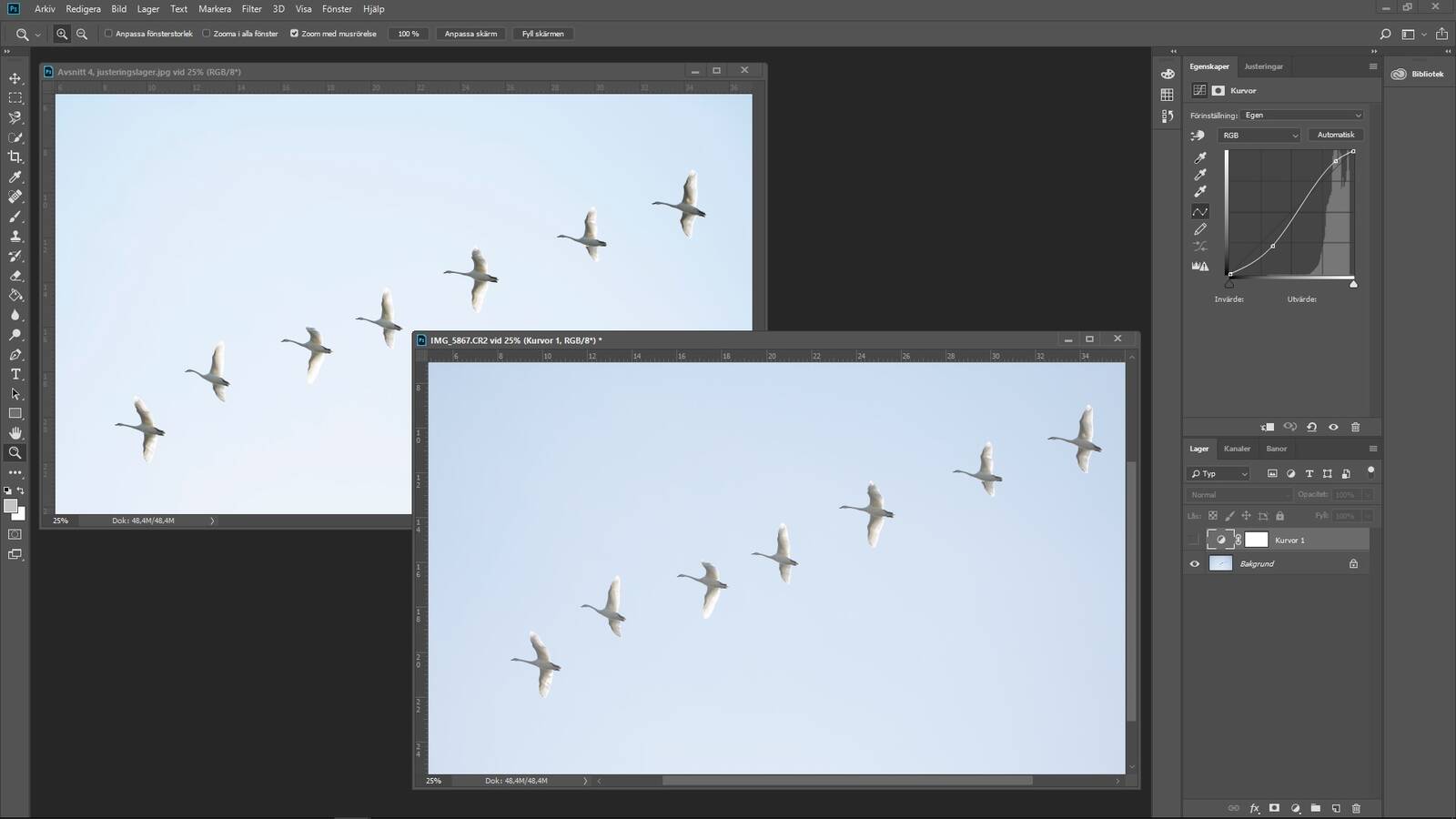Screen dimensions: 1456x819
Task: Click the white point slider under curve
Action: 1353,285
